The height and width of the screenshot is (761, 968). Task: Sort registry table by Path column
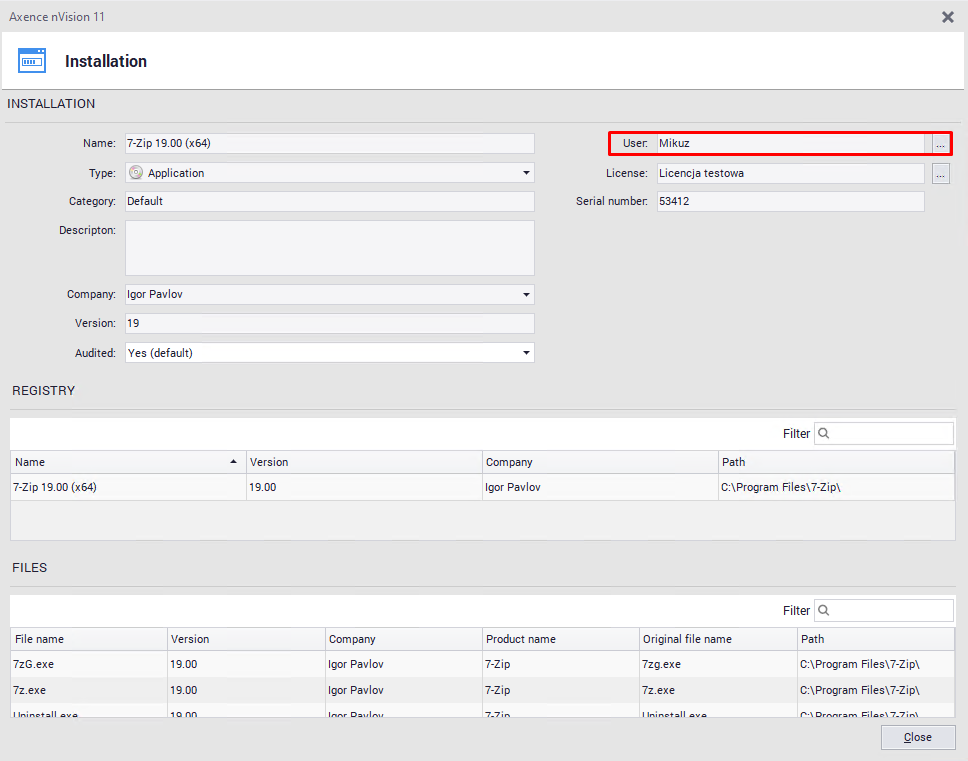coord(835,462)
